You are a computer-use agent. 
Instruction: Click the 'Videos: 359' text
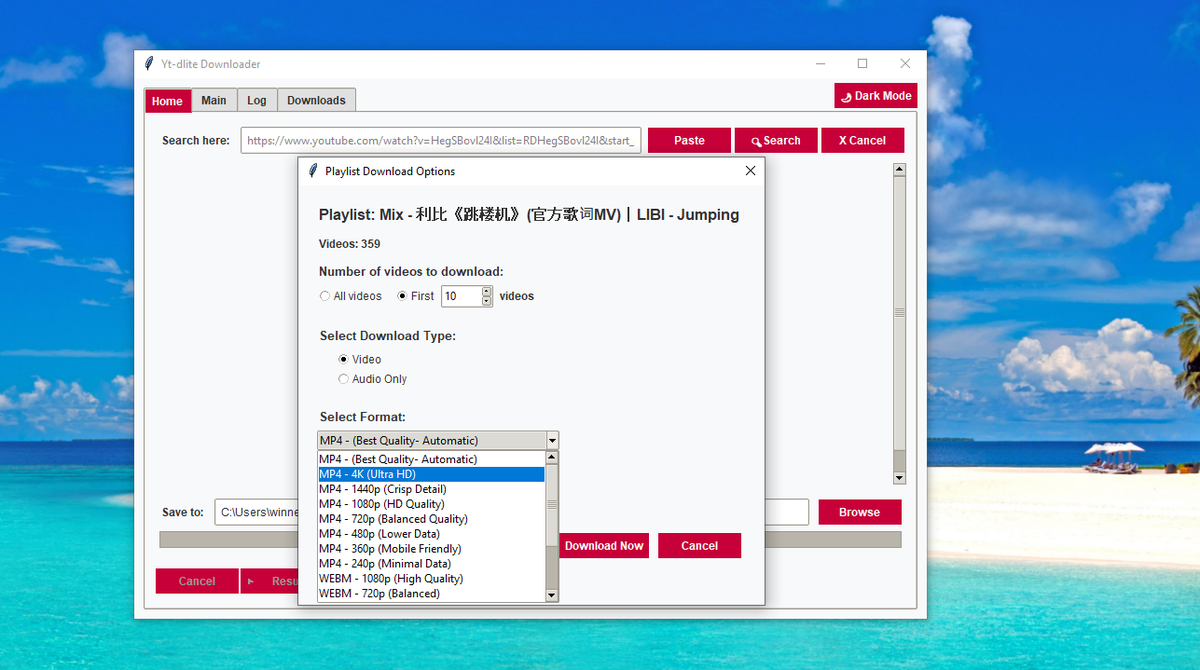(x=349, y=244)
